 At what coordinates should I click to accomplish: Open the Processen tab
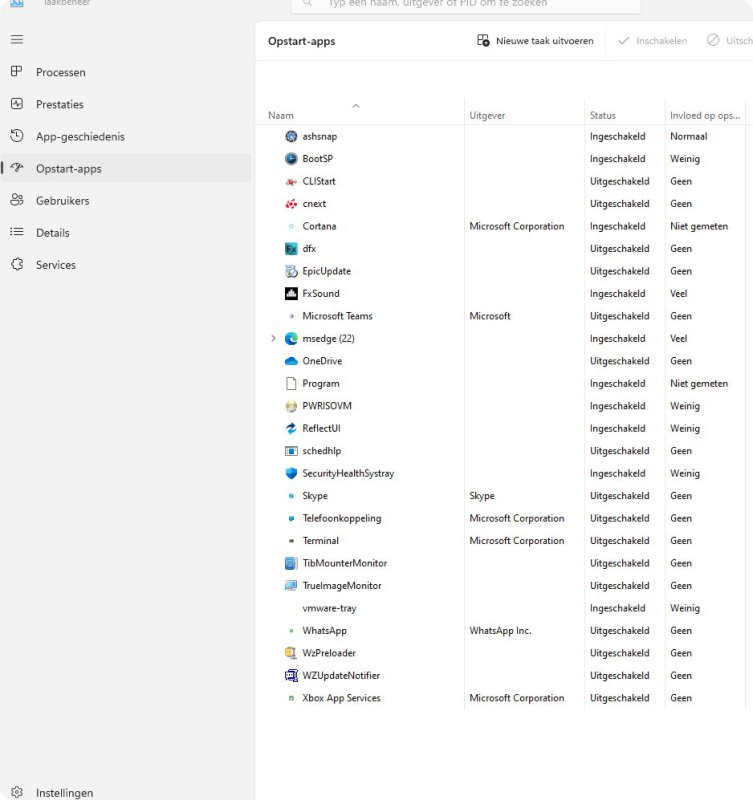(x=60, y=72)
